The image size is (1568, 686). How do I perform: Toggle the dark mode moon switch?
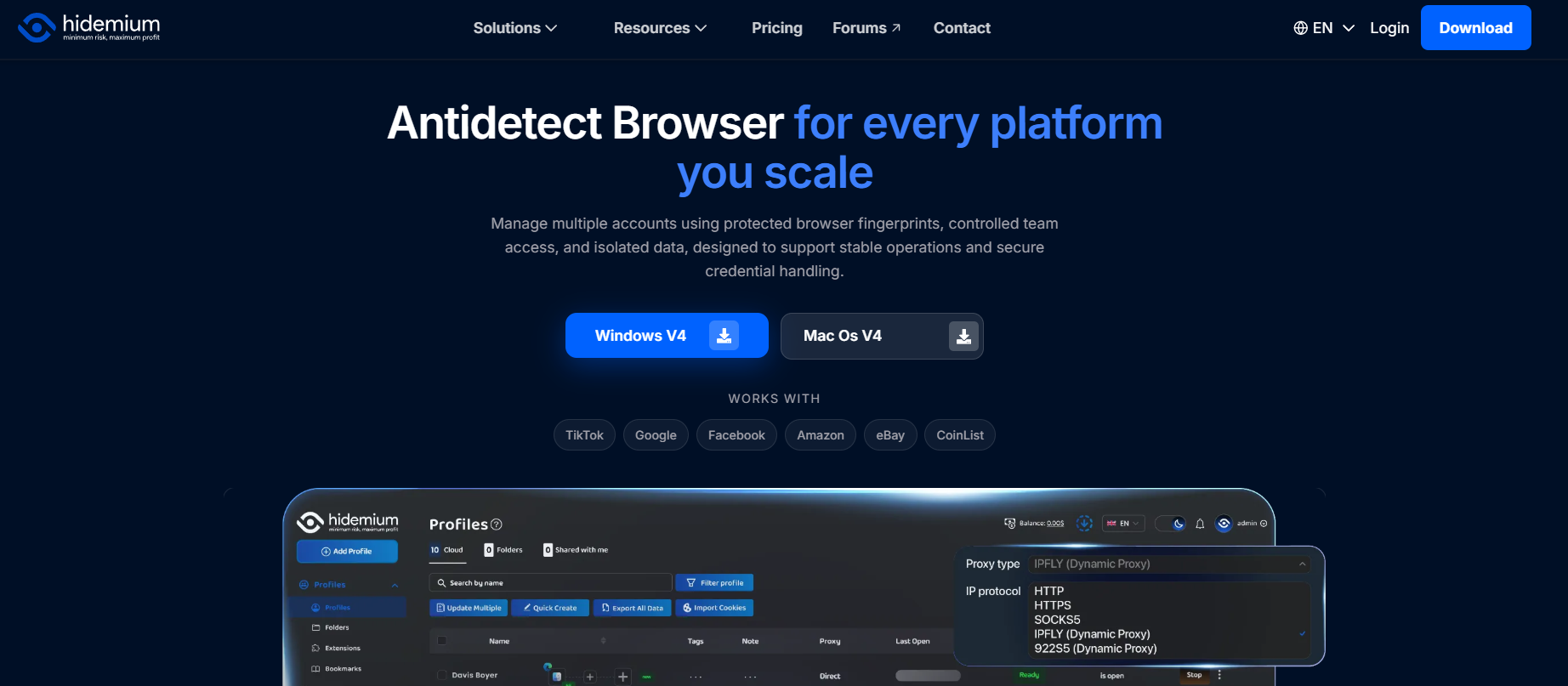click(1171, 524)
